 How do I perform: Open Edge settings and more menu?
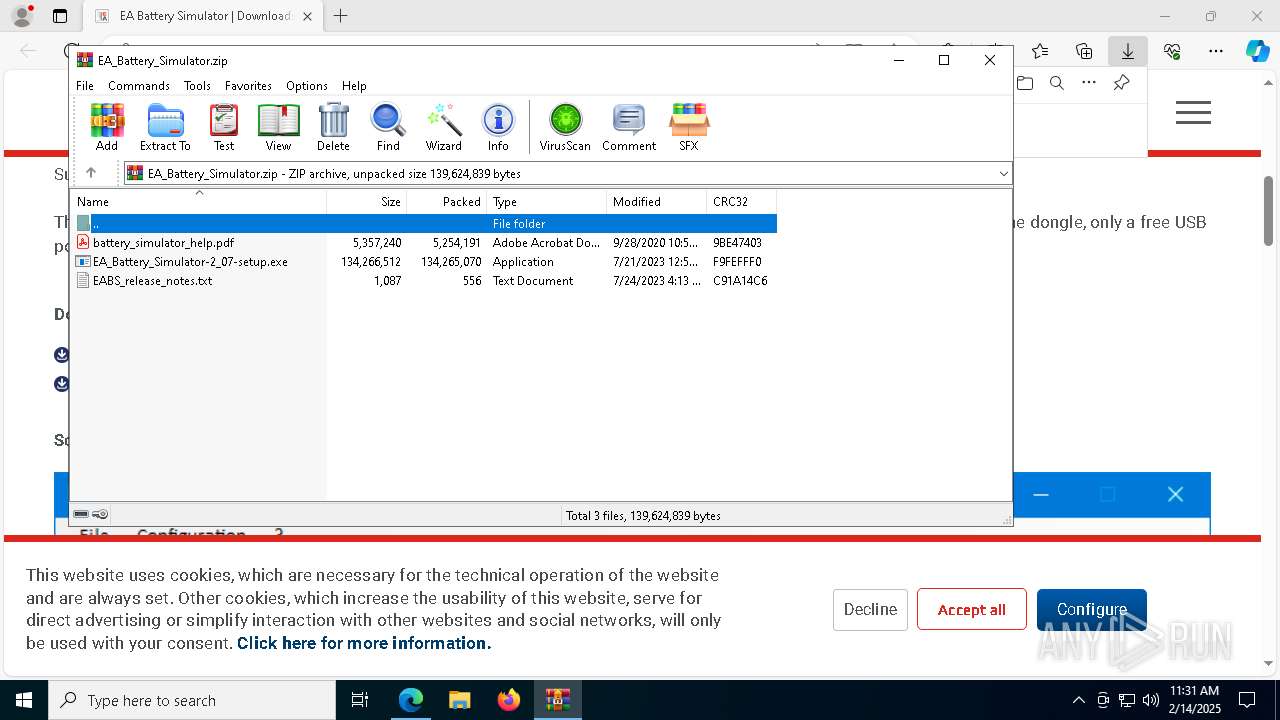tap(1216, 51)
